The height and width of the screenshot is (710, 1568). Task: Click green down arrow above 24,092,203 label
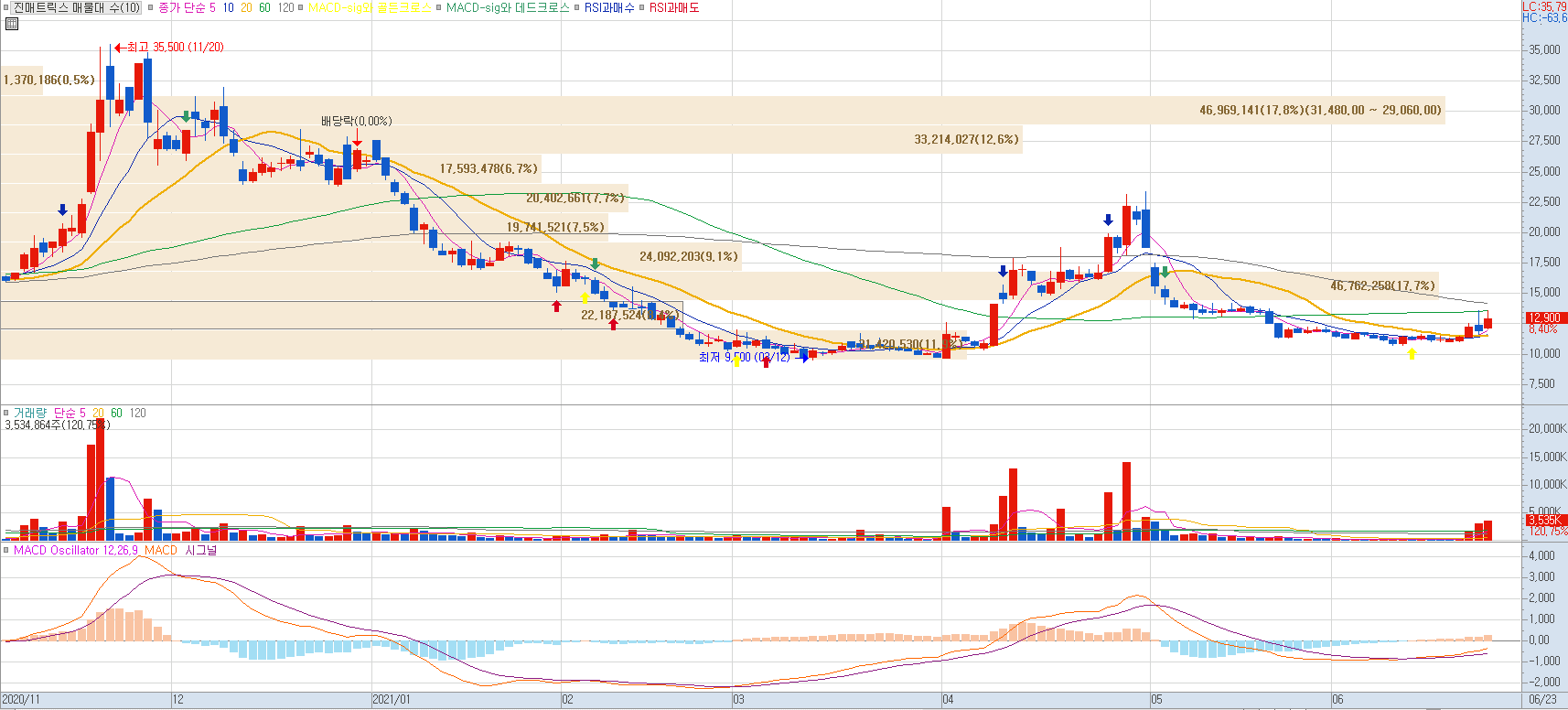pyautogui.click(x=595, y=264)
